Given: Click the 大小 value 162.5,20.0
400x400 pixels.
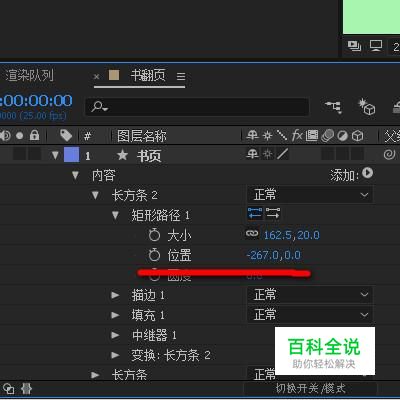Looking at the screenshot, I should [x=292, y=235].
